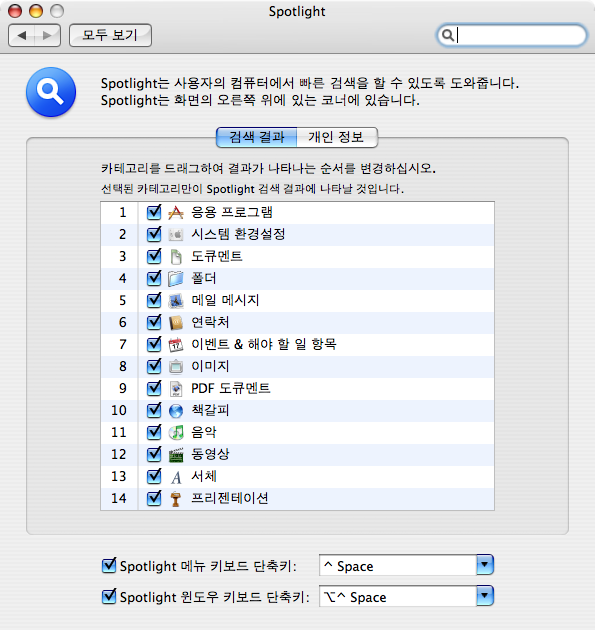
Task: Click the Mail Messages (메일 메시지) icon
Action: pos(176,301)
